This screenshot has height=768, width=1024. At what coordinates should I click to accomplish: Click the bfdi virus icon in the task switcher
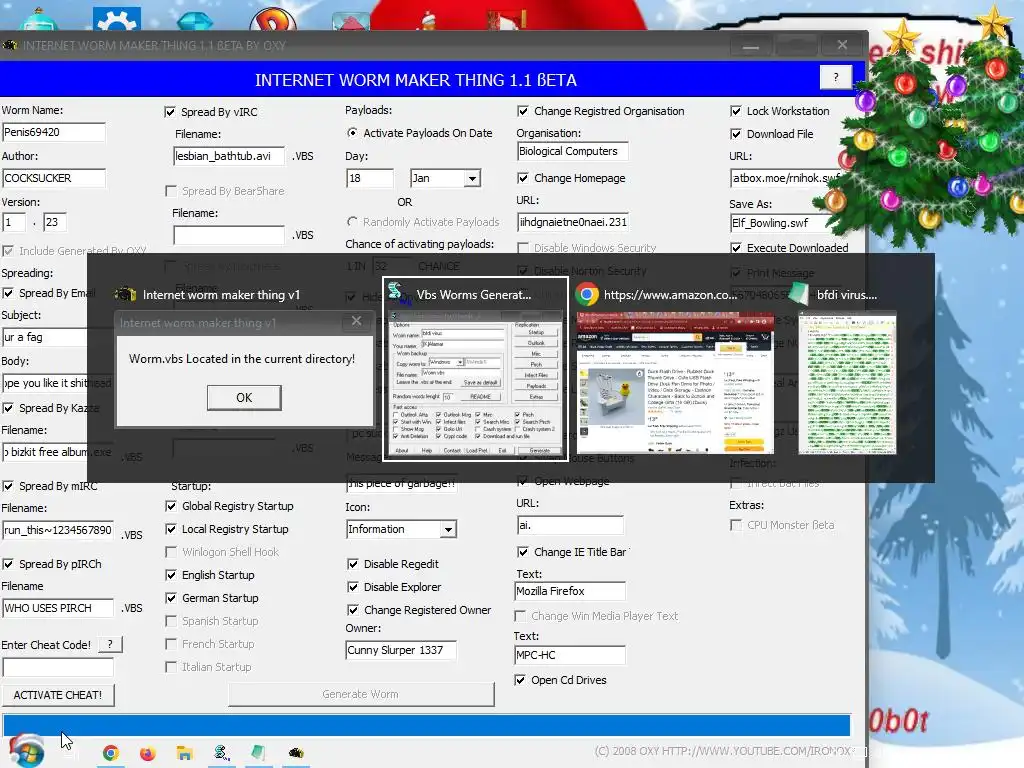coord(798,295)
